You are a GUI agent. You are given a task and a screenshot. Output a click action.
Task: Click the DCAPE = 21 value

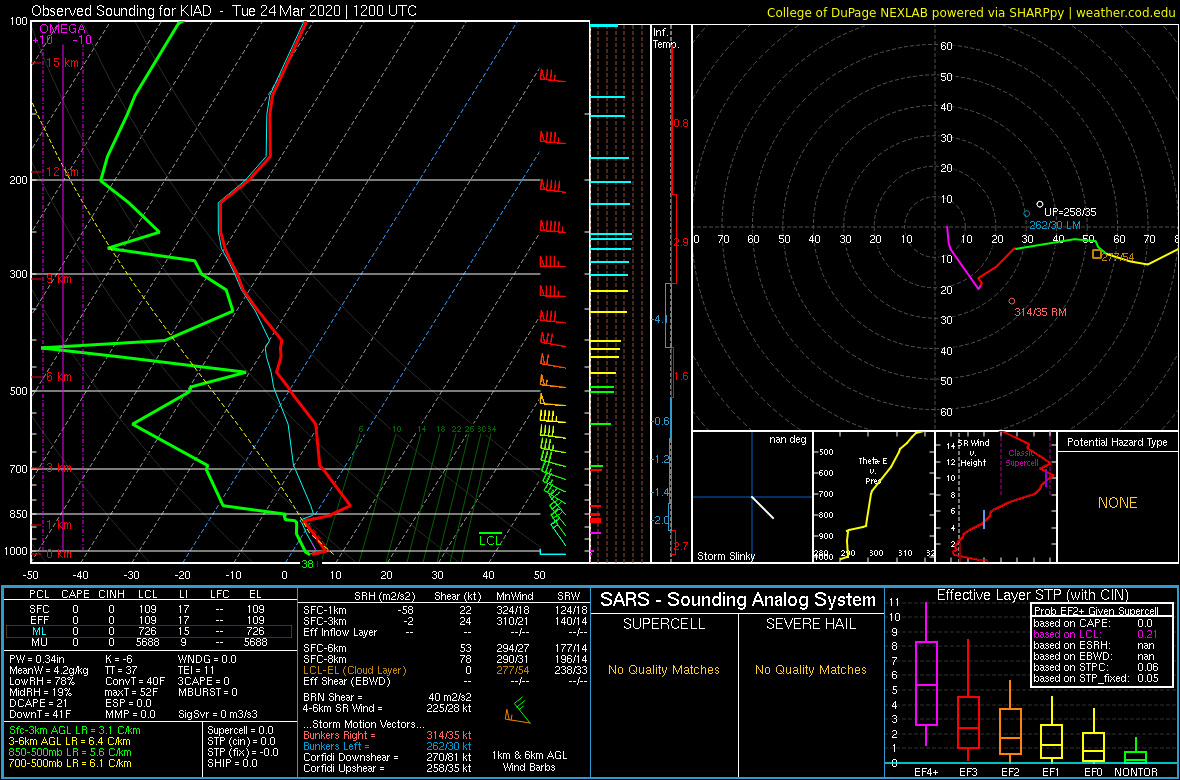[40, 704]
